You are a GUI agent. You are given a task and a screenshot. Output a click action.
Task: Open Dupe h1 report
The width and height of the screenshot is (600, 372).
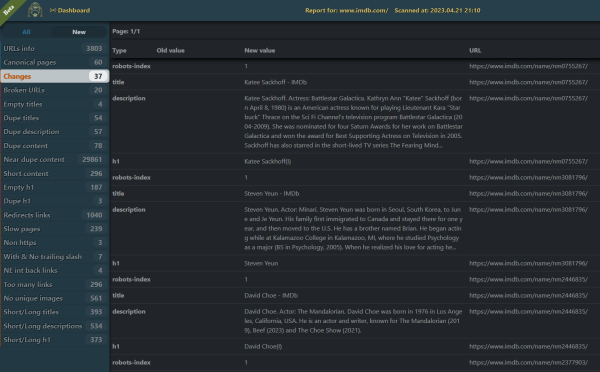tap(54, 201)
